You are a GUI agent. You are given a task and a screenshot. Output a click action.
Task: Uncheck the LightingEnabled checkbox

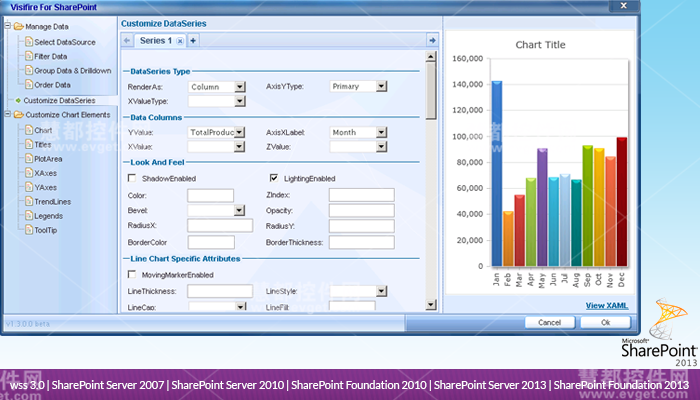coord(274,178)
